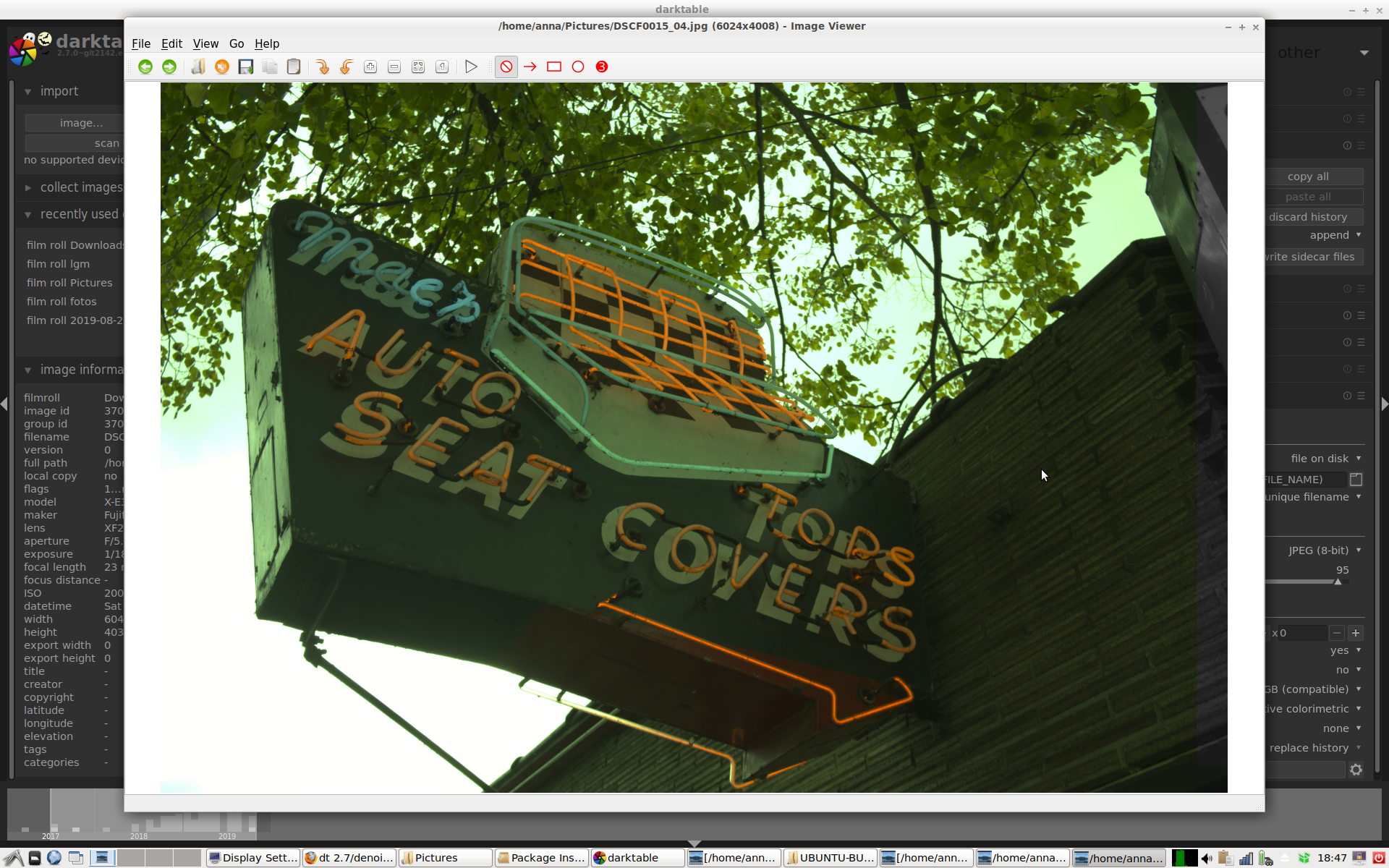The height and width of the screenshot is (868, 1389).
Task: Zoom out of the image
Action: (x=394, y=67)
